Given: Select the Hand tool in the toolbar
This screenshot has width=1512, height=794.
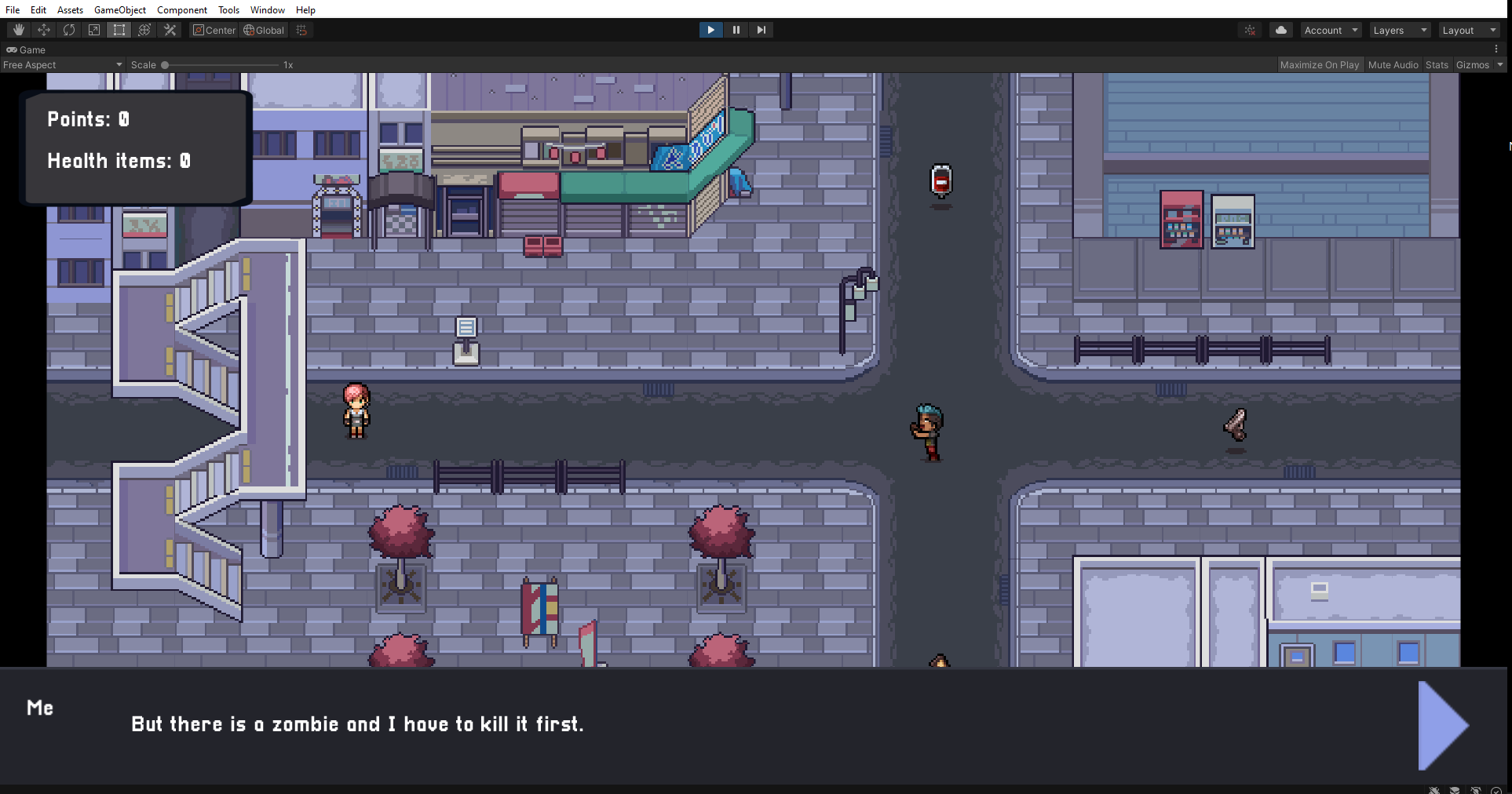Looking at the screenshot, I should (17, 30).
